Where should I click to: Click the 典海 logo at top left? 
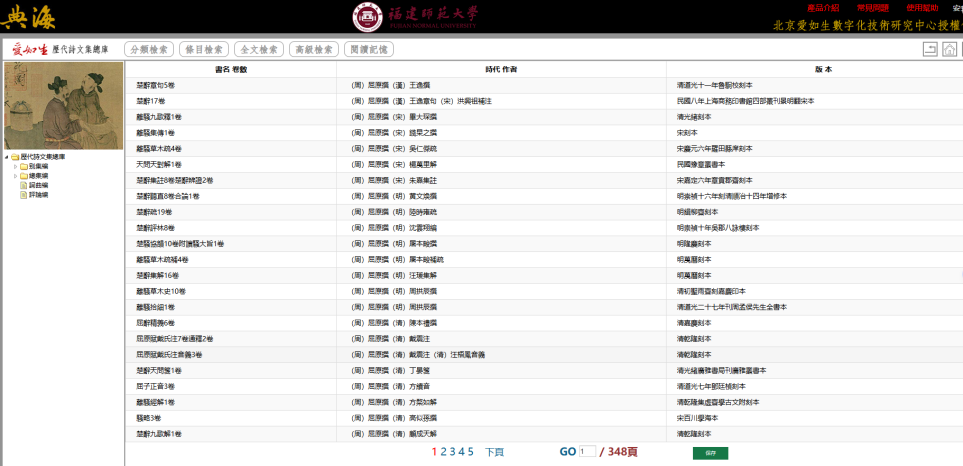coord(28,17)
